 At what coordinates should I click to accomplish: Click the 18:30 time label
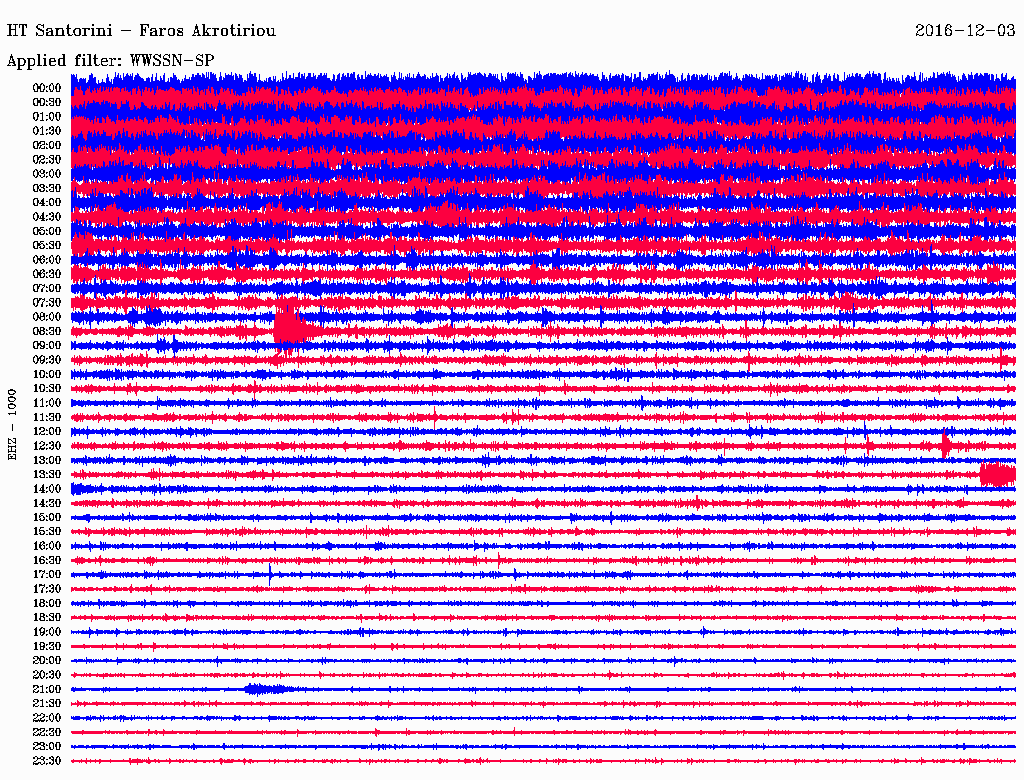click(47, 618)
